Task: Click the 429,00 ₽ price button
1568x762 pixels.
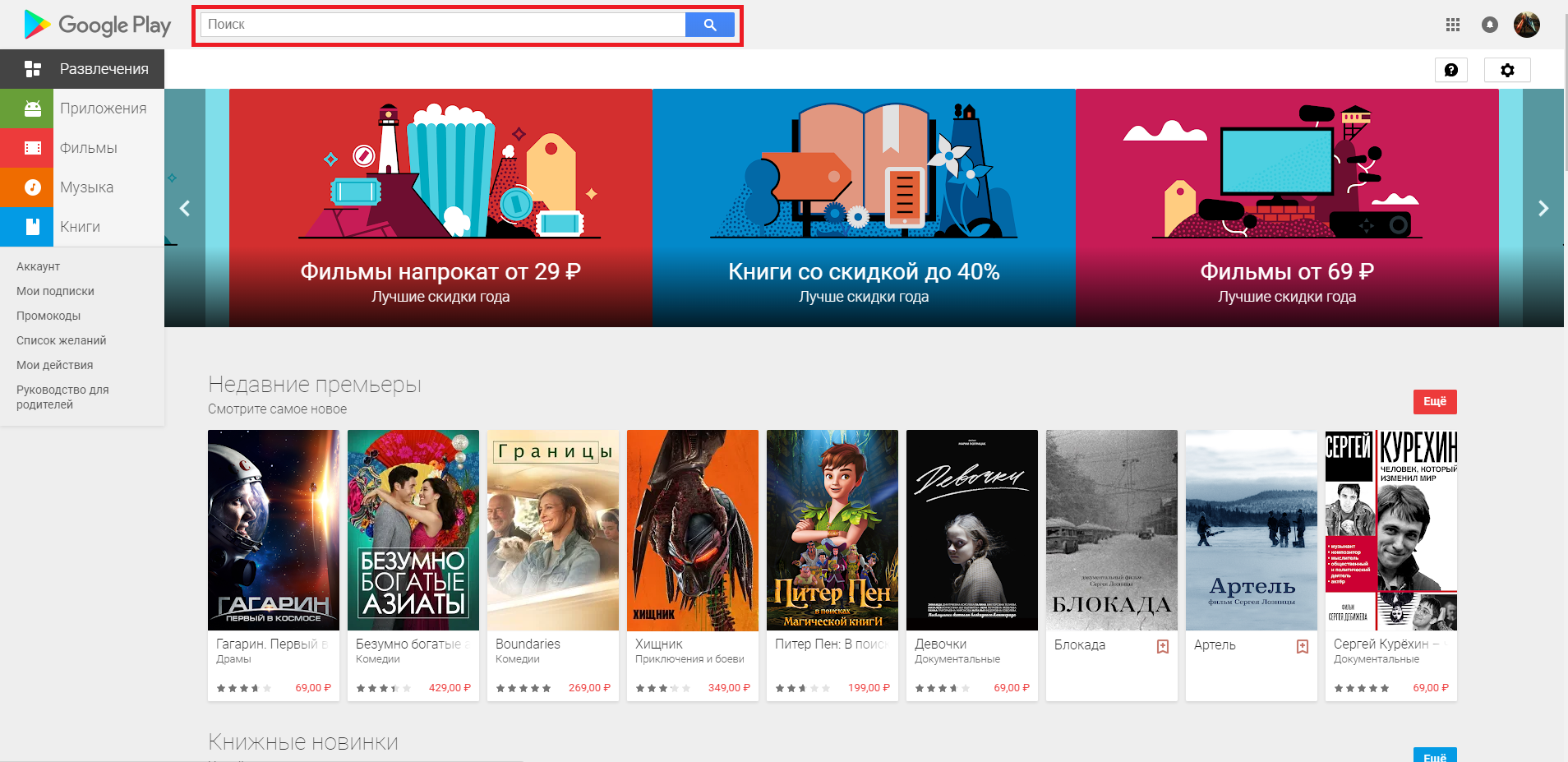Action: pos(450,688)
